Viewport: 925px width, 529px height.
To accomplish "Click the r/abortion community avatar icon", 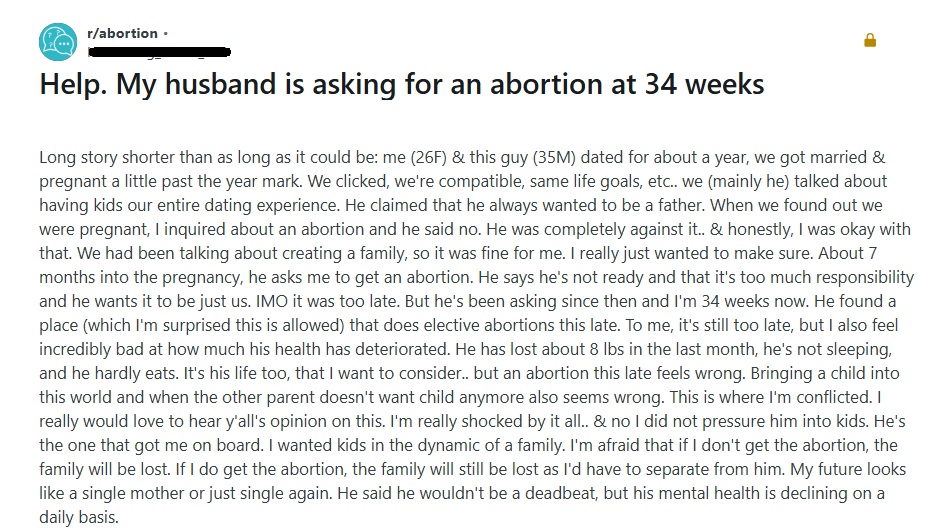I will pyautogui.click(x=58, y=42).
